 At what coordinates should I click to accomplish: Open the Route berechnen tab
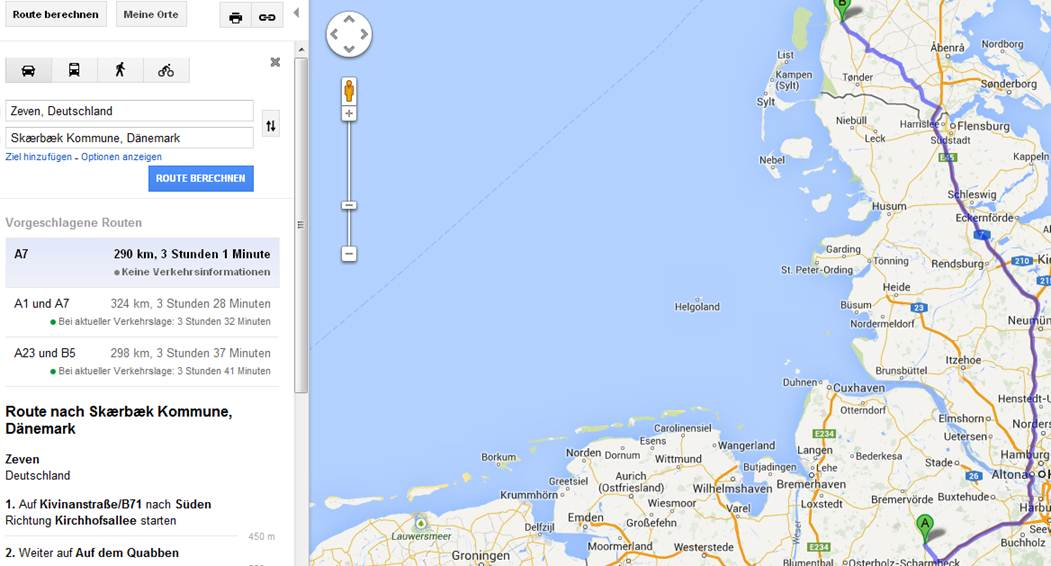point(56,14)
